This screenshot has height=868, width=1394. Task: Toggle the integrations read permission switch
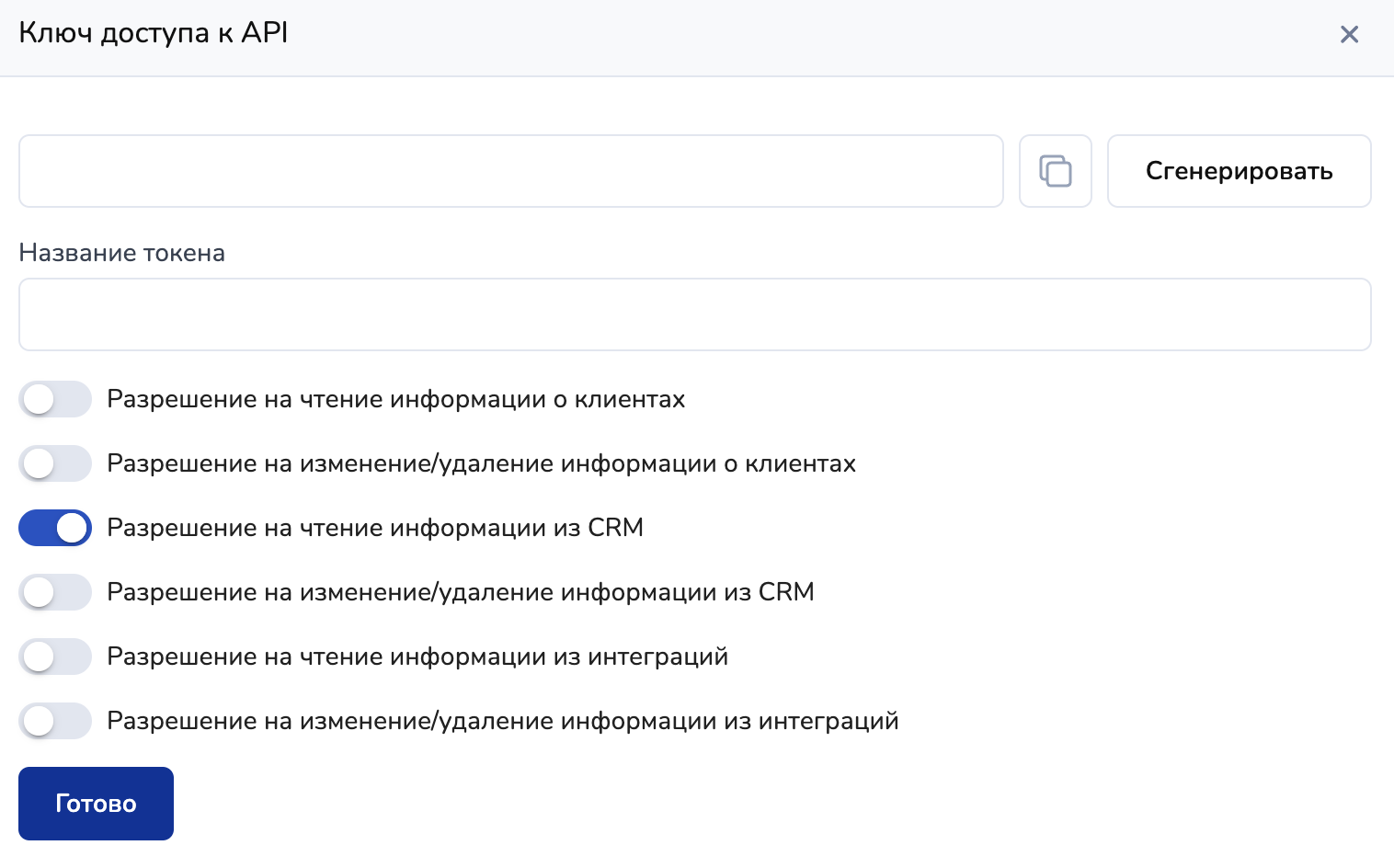[x=55, y=657]
